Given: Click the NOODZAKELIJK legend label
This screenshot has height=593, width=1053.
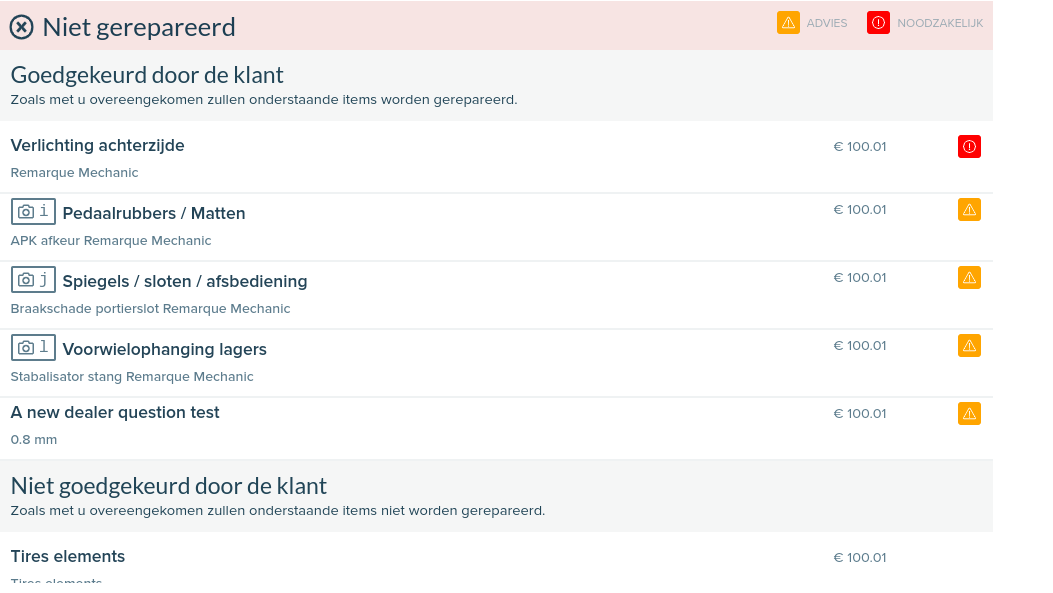Looking at the screenshot, I should pos(940,23).
